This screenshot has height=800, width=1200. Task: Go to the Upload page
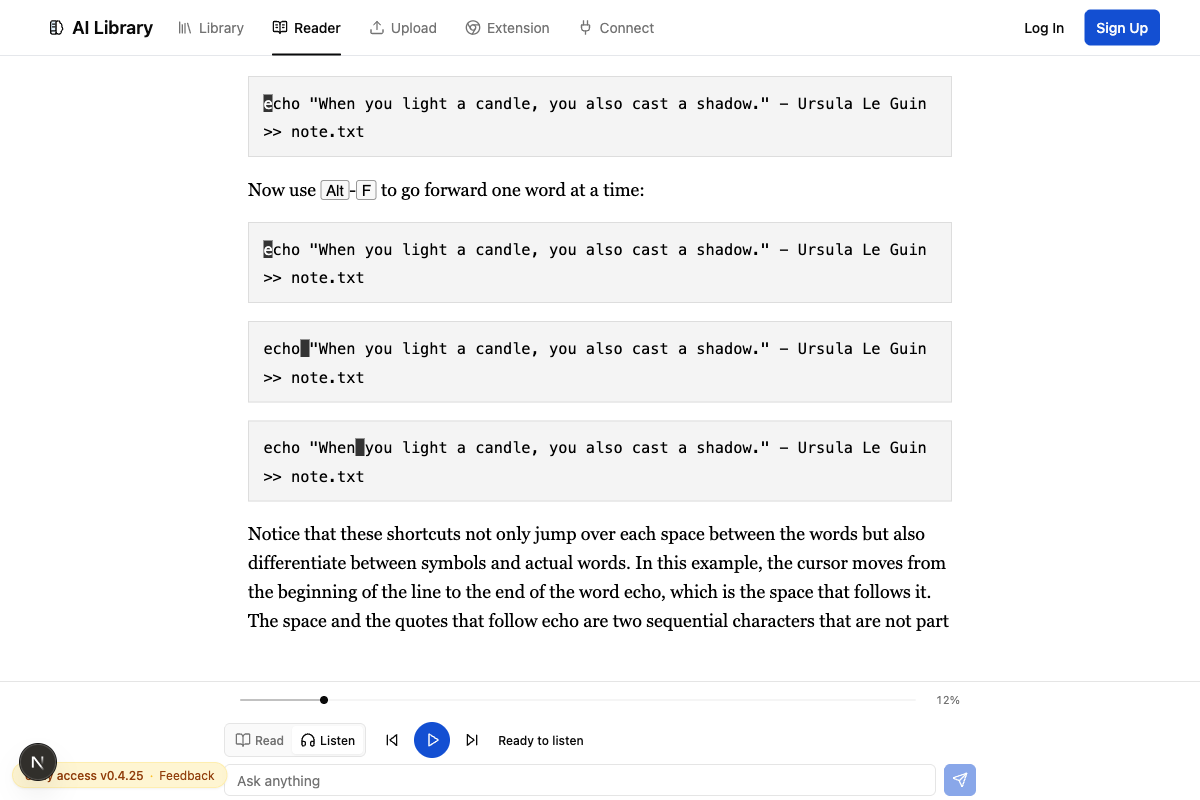(x=403, y=28)
